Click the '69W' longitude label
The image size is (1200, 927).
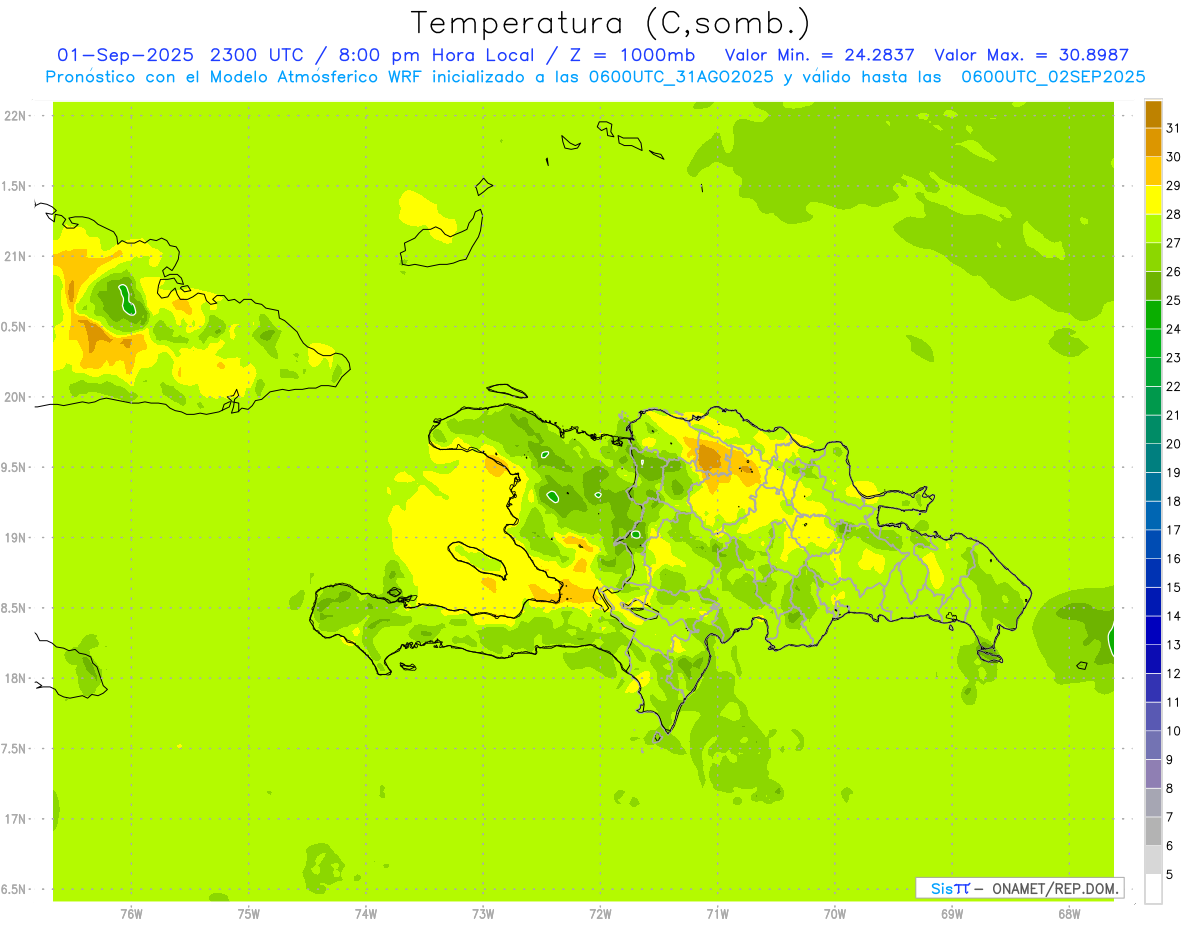(x=952, y=914)
